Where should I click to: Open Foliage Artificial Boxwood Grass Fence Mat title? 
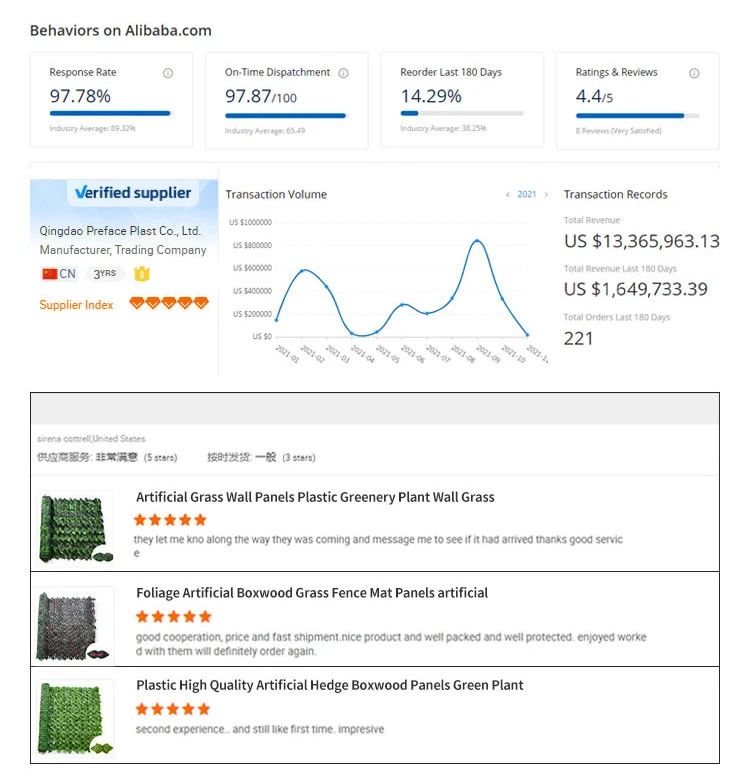pyautogui.click(x=312, y=593)
